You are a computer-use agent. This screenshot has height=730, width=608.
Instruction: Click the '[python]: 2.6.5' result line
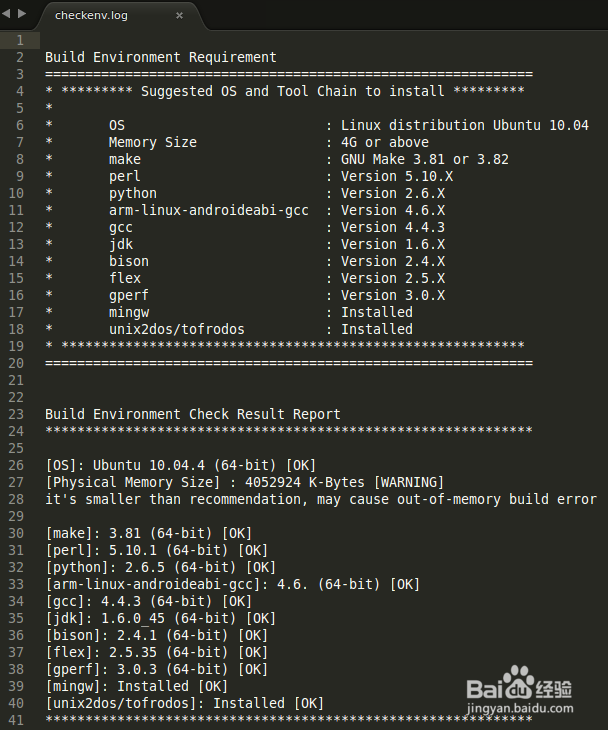click(x=160, y=567)
